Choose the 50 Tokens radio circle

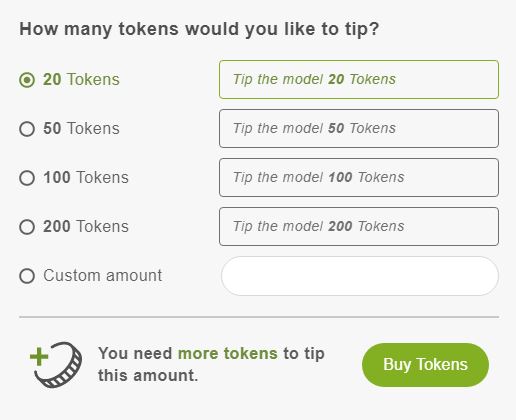(27, 129)
